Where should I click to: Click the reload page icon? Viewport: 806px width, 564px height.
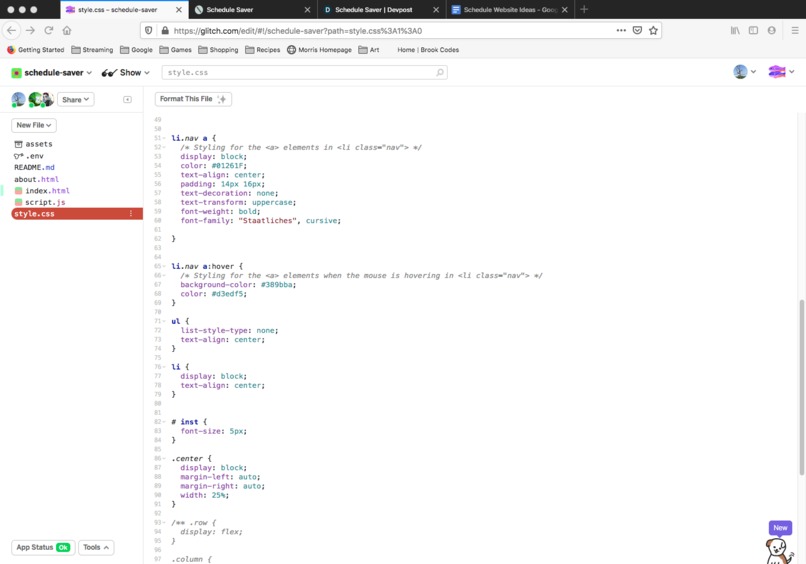pos(49,30)
